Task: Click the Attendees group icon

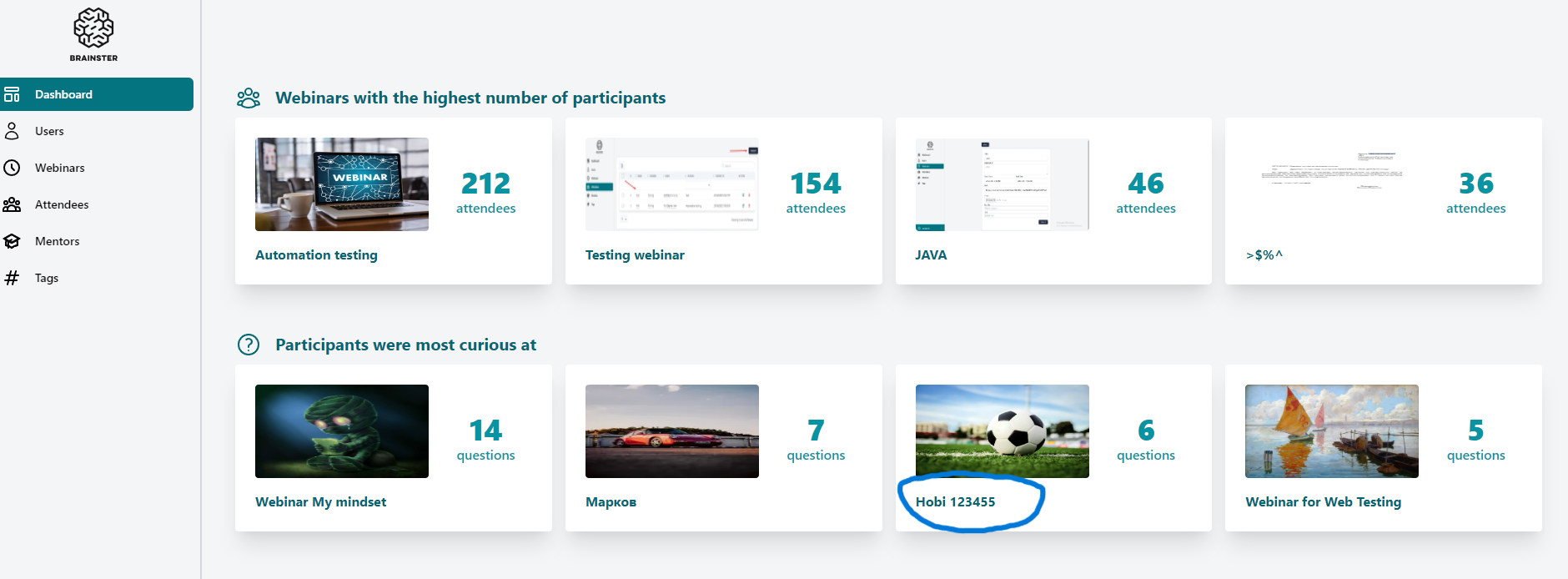Action: (12, 204)
